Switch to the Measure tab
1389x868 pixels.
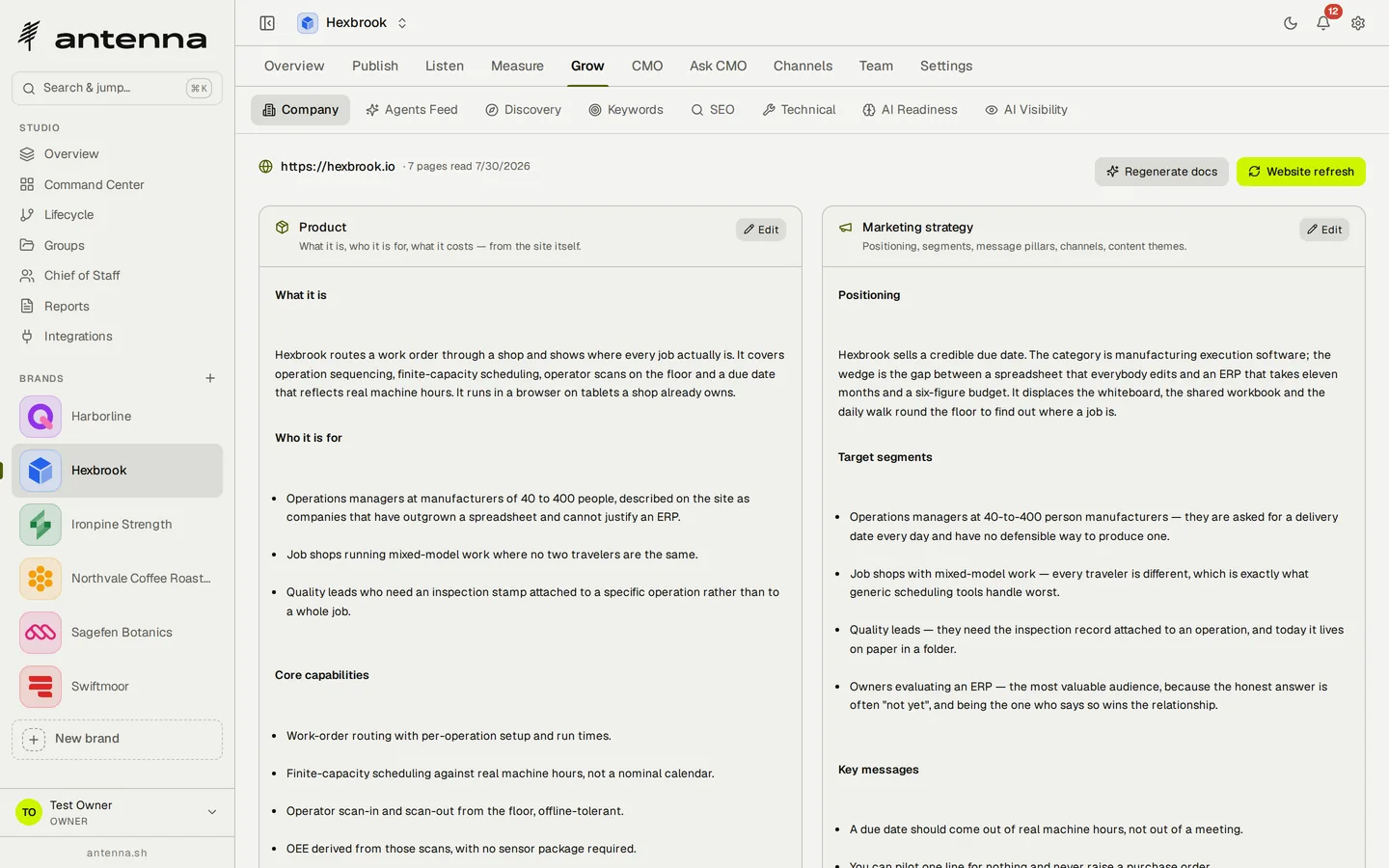(517, 66)
